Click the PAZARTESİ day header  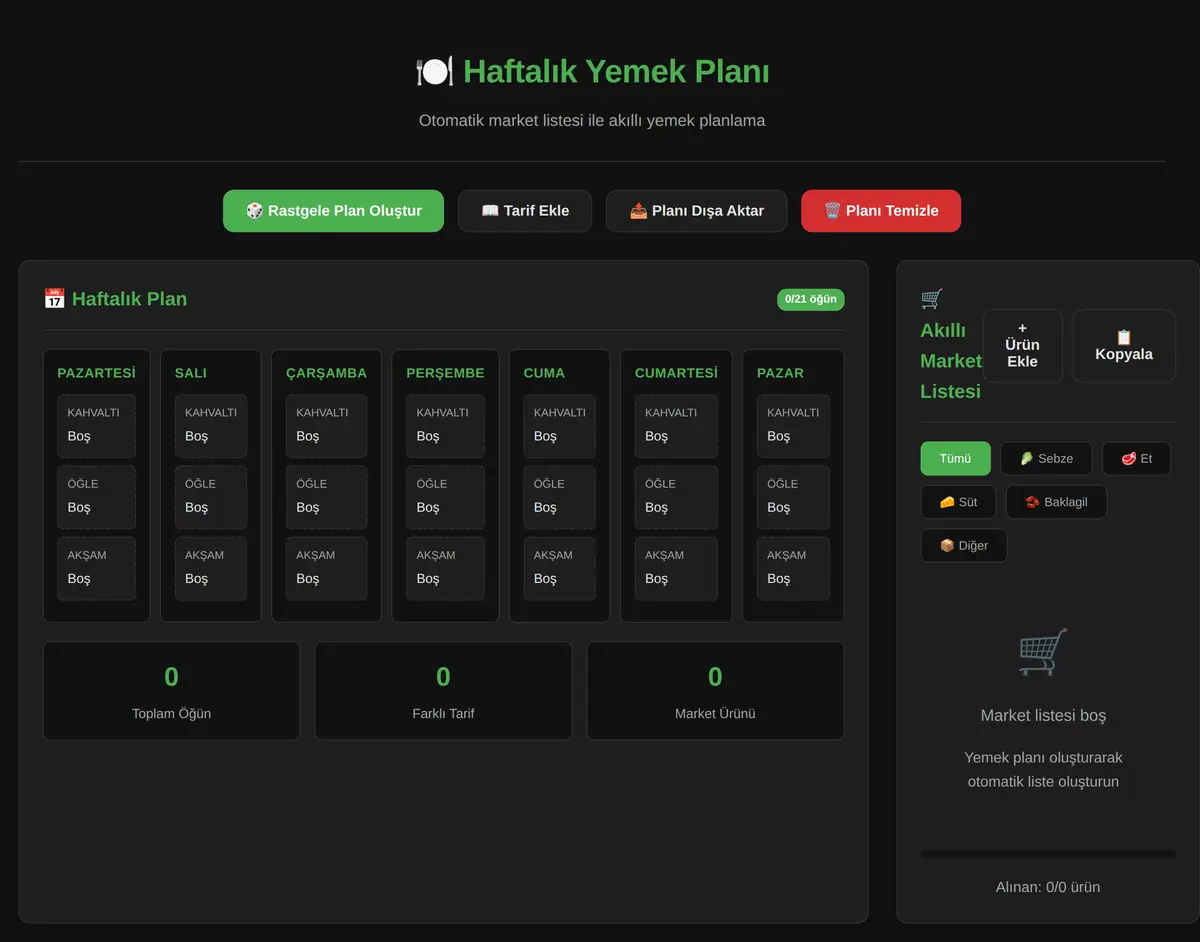[96, 373]
